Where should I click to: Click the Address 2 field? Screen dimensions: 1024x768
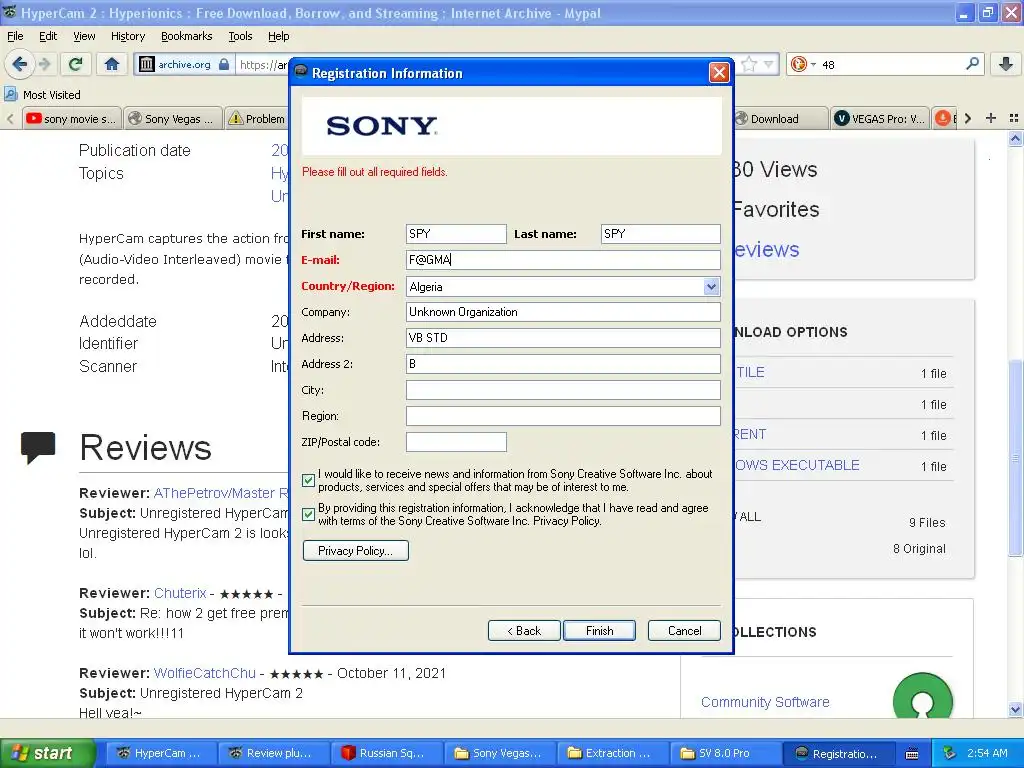[563, 364]
